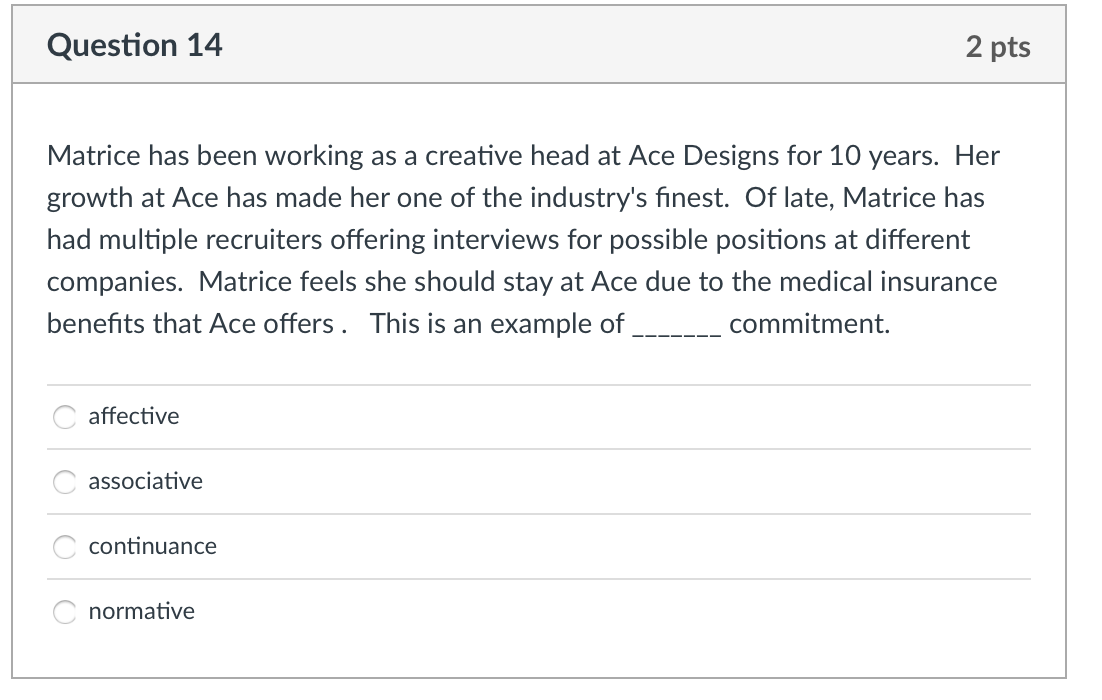
Task: Click the 'associative' answer label text
Action: click(145, 481)
